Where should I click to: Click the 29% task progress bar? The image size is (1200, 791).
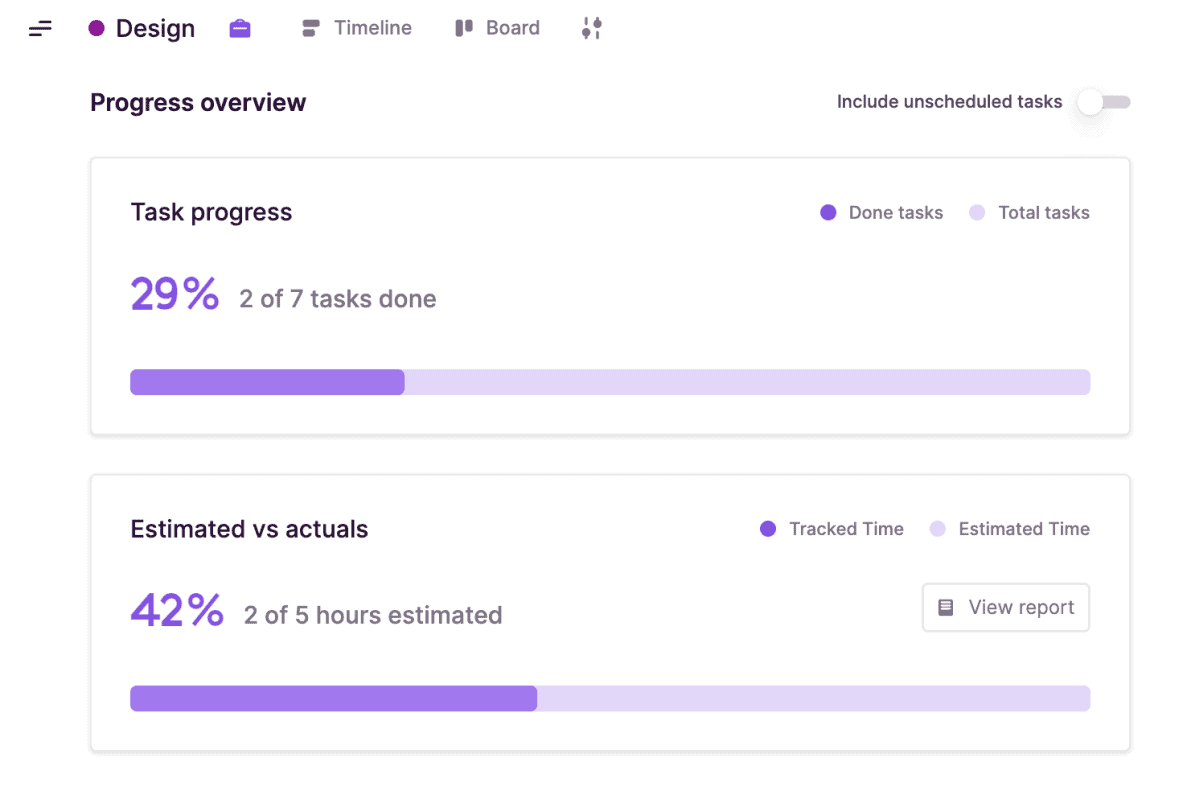pyautogui.click(x=610, y=381)
